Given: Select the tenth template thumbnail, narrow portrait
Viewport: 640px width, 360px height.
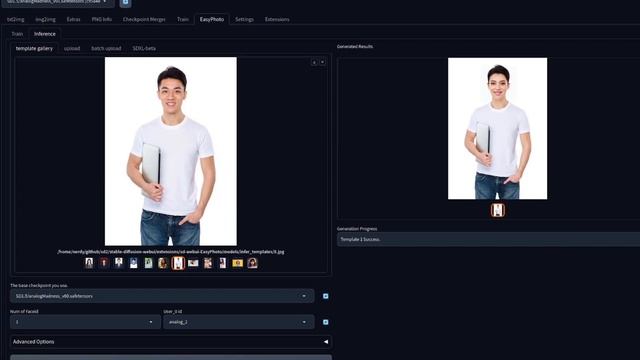Looking at the screenshot, I should [222, 263].
